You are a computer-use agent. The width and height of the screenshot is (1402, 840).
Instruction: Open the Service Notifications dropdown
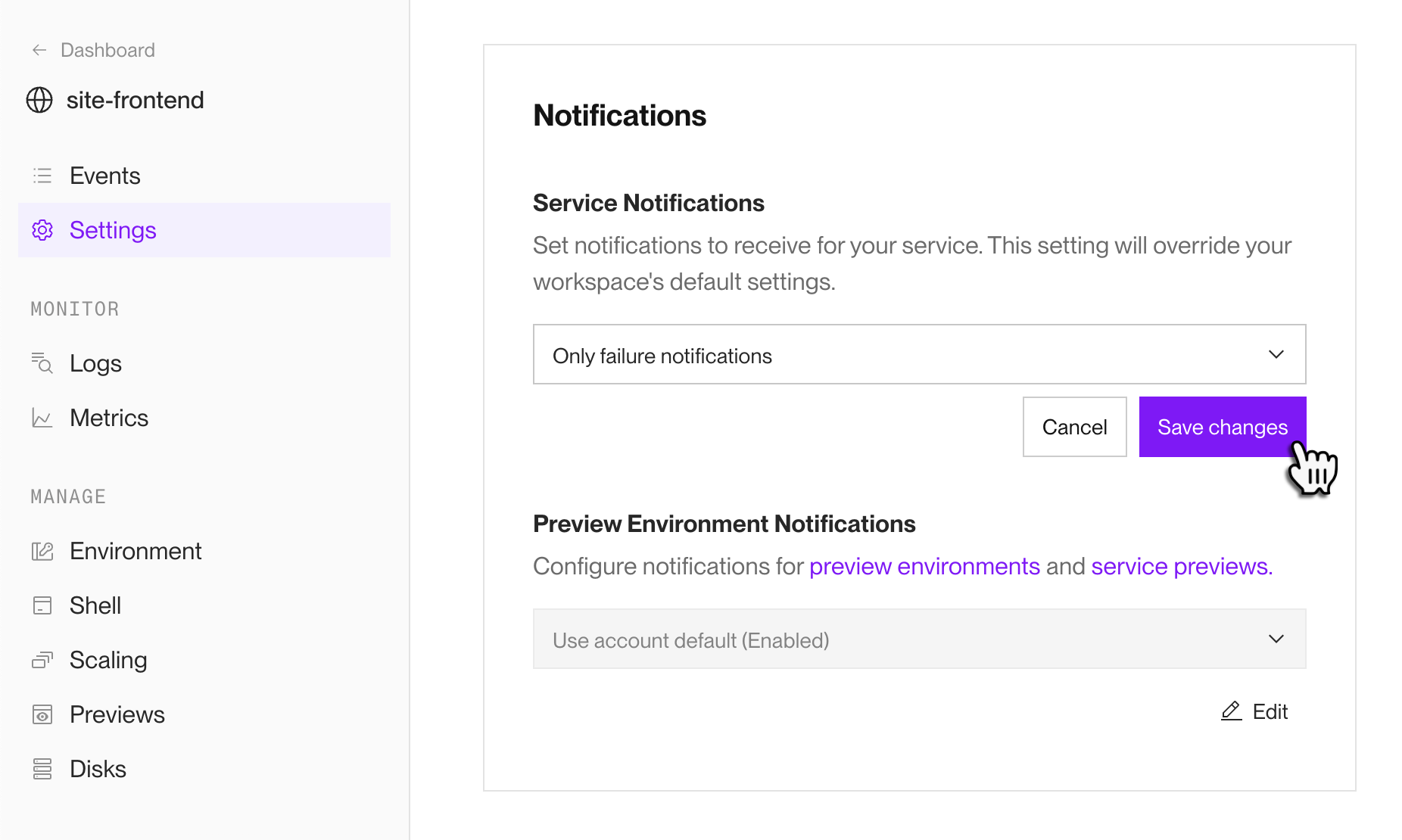(x=919, y=353)
